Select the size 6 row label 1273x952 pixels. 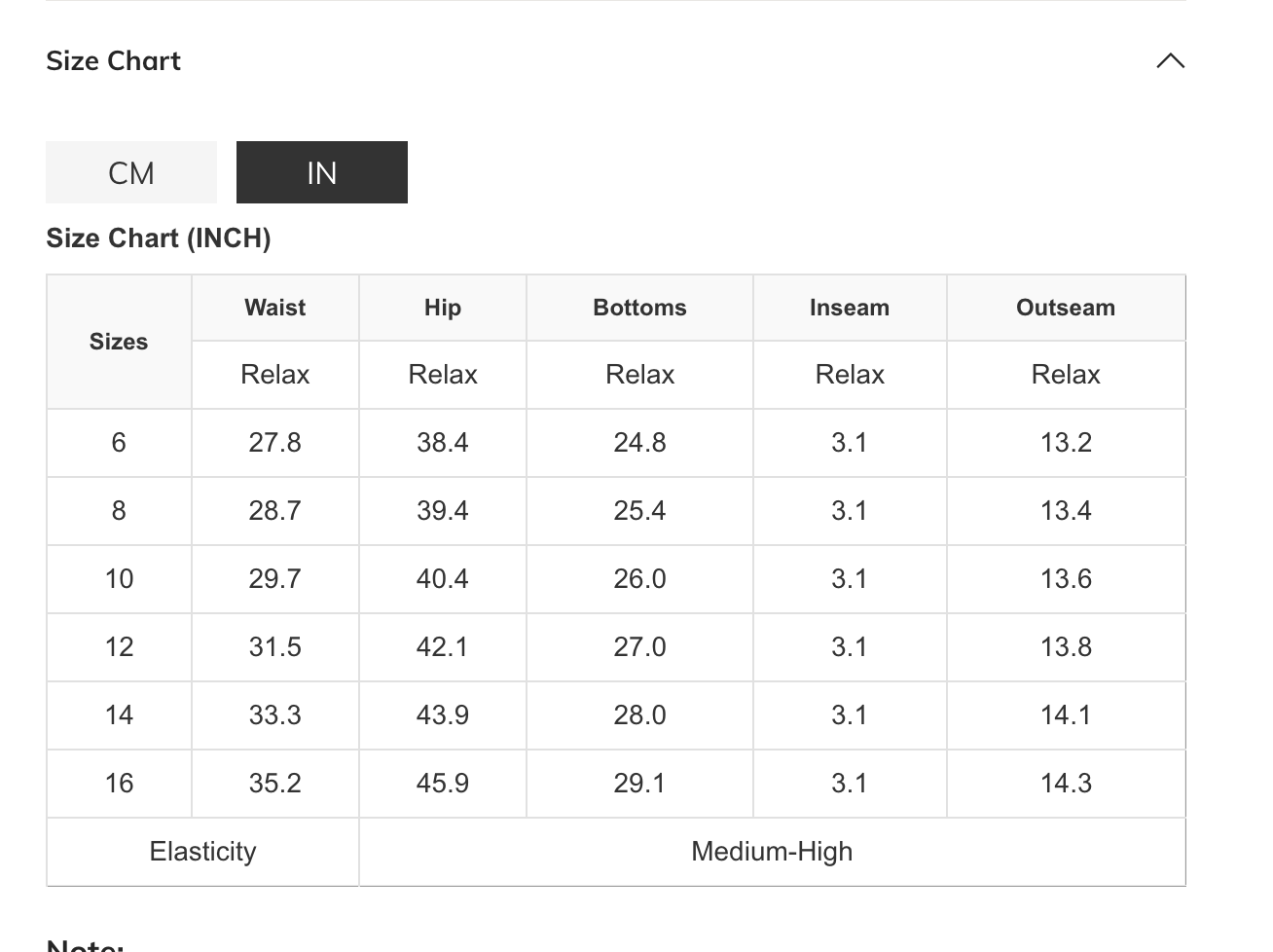pos(119,443)
